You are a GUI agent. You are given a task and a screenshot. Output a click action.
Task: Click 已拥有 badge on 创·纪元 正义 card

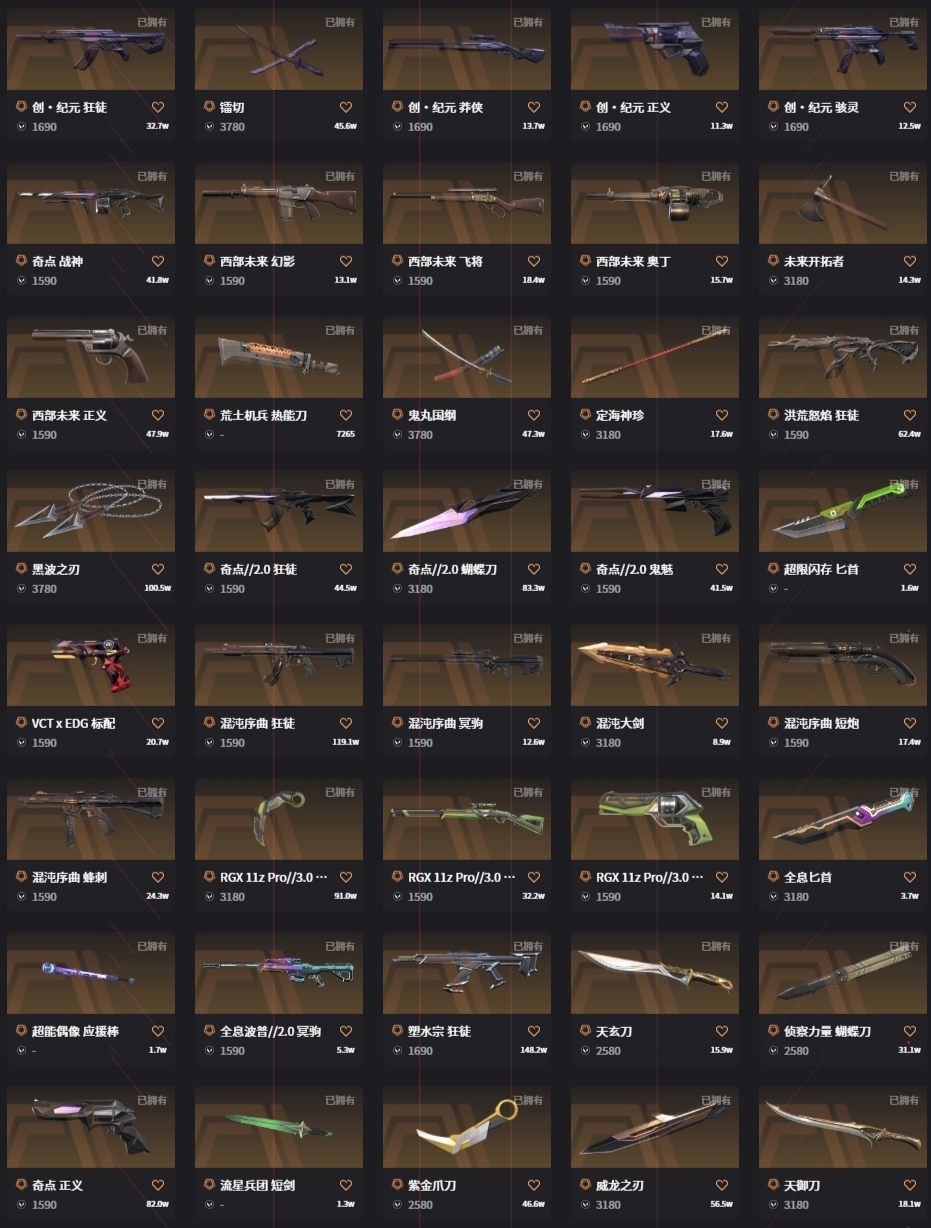click(716, 22)
